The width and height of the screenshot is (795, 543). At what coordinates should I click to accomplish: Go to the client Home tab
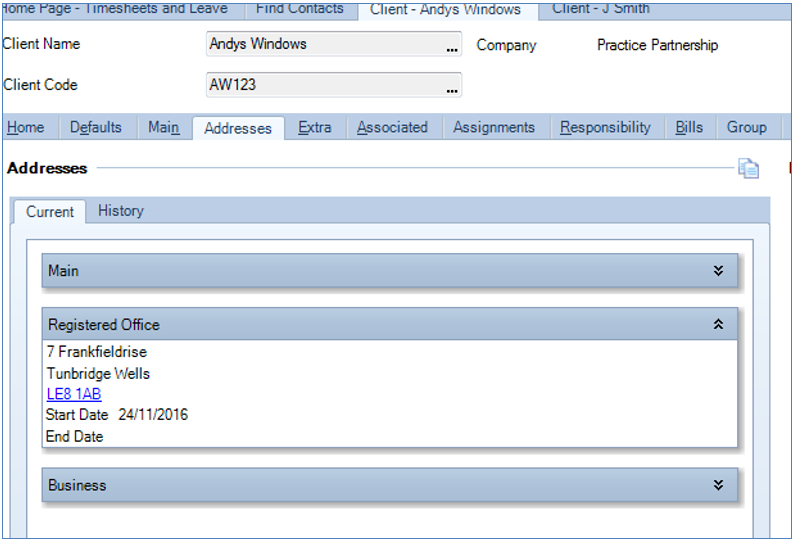point(26,127)
